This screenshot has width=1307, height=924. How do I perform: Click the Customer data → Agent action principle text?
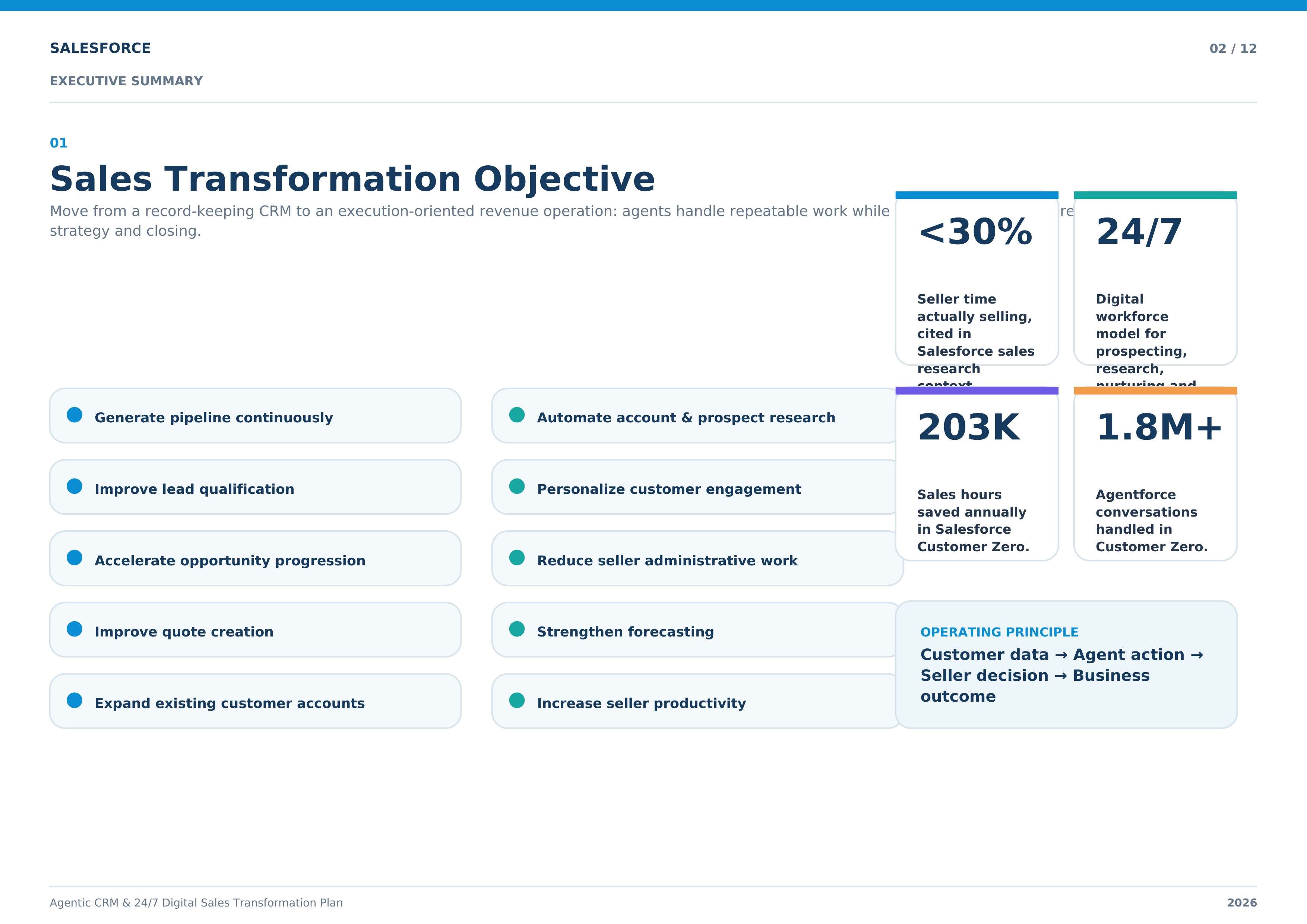pos(1061,675)
